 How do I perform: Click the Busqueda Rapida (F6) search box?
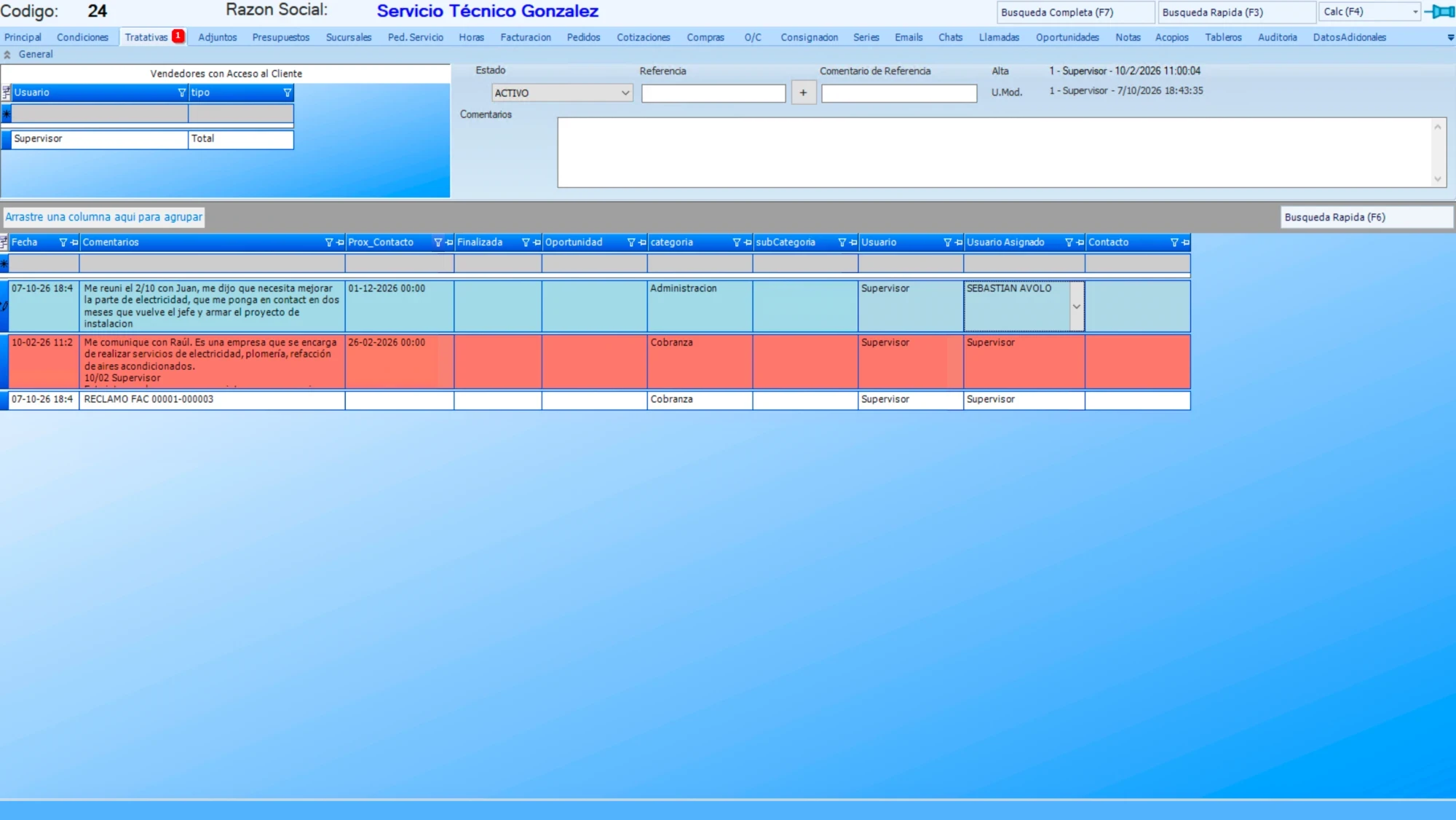point(1366,217)
